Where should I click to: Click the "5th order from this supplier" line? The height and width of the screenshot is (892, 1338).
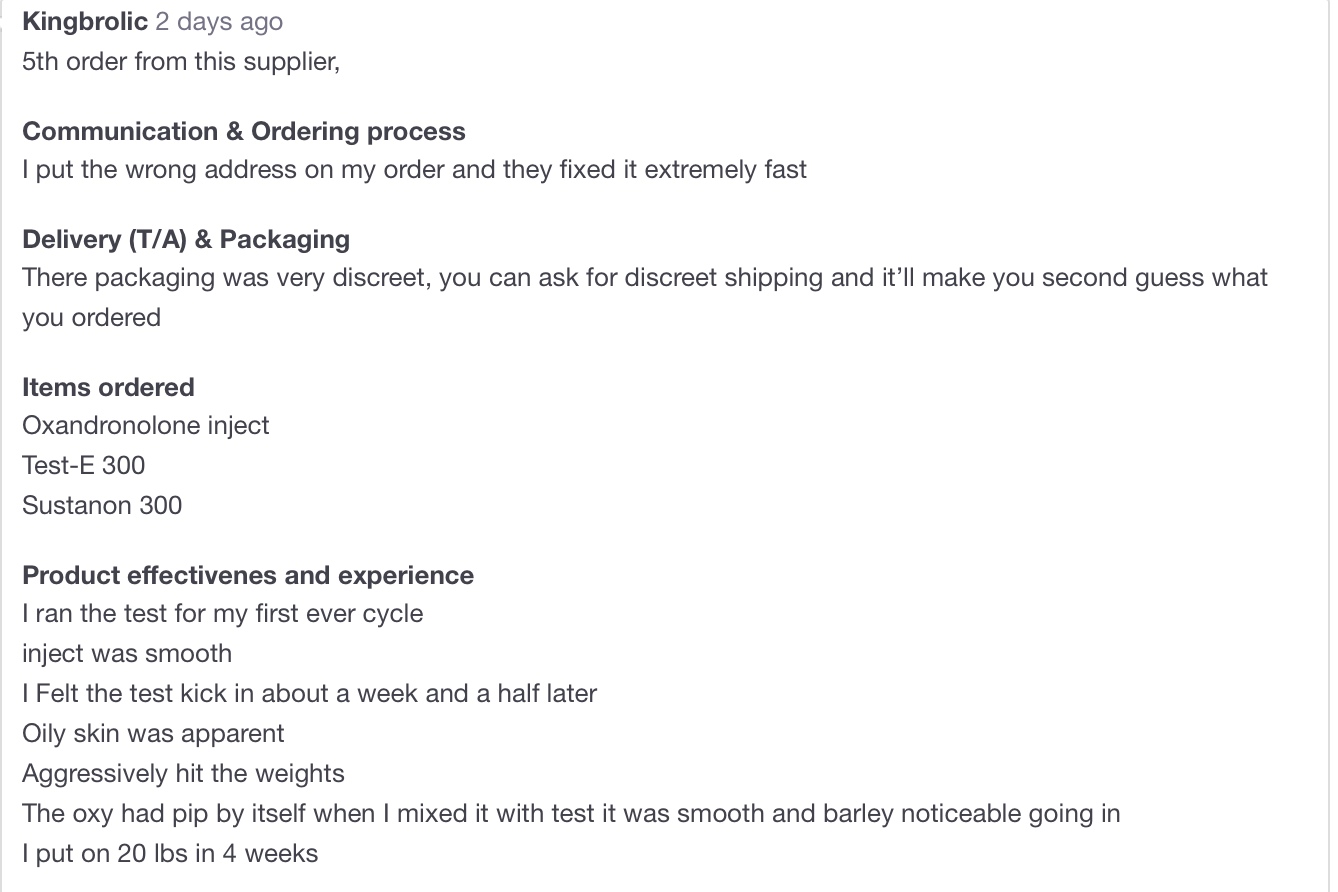point(181,62)
